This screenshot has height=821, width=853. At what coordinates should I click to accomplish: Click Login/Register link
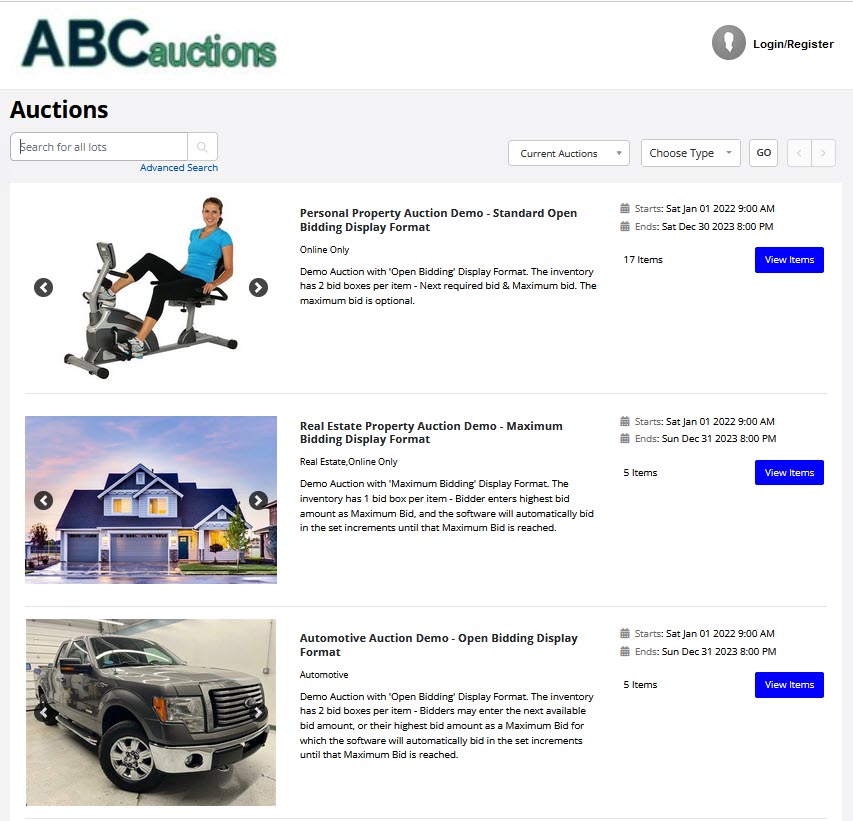[793, 44]
